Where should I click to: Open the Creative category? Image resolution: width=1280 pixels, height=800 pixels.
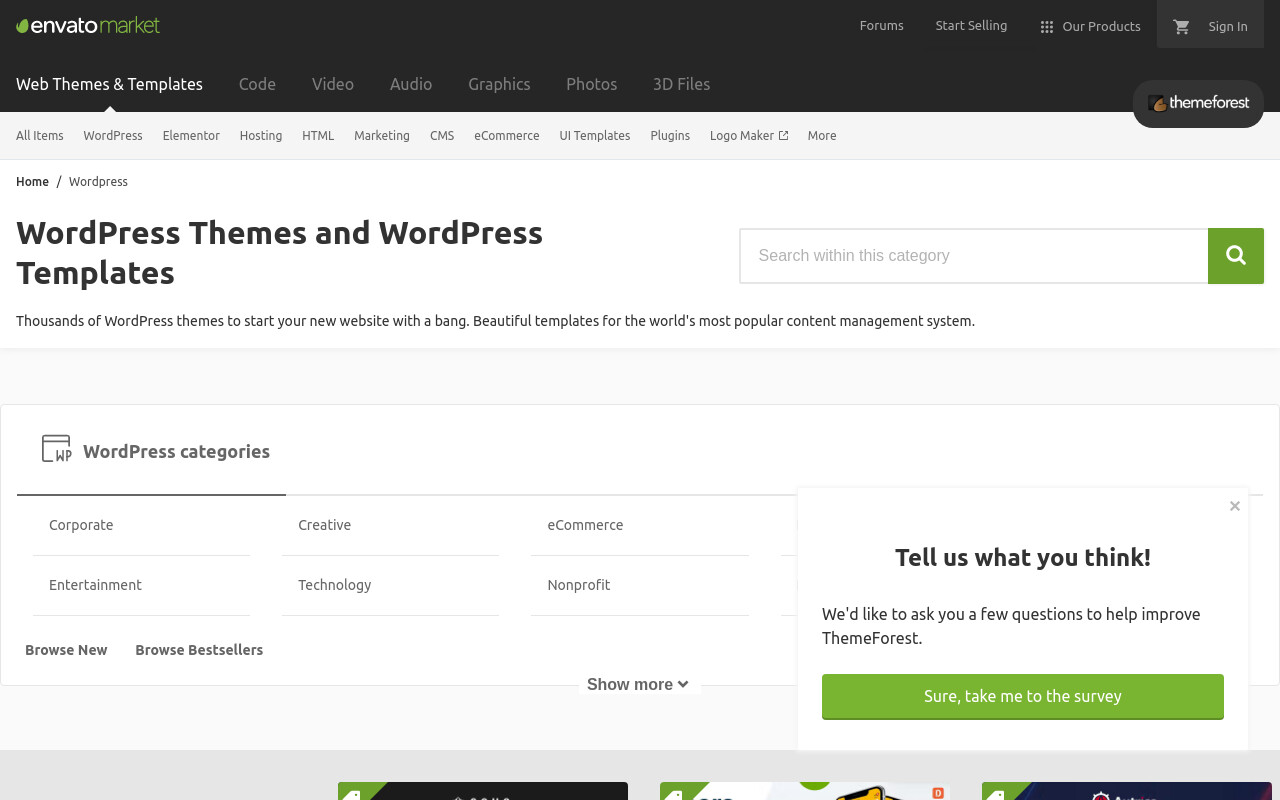tap(325, 525)
